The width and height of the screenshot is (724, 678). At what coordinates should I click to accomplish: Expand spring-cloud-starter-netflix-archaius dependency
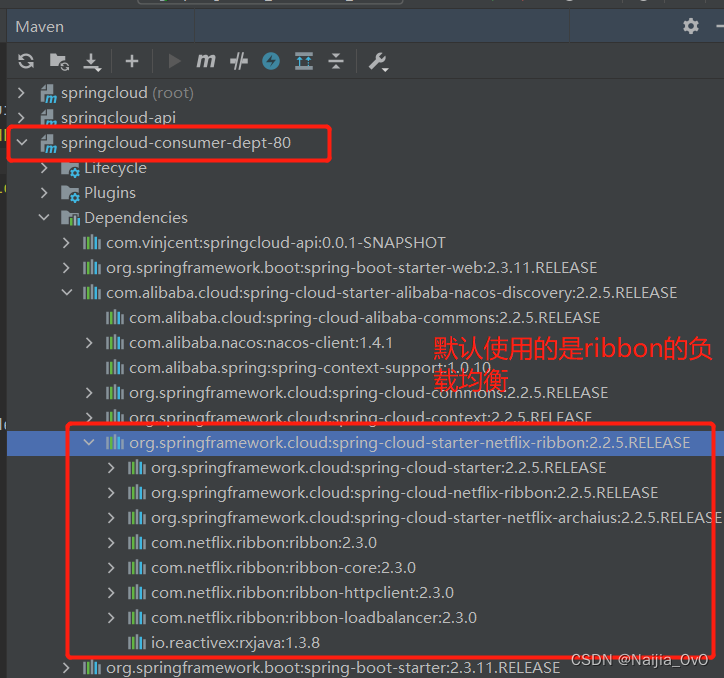pyautogui.click(x=111, y=518)
